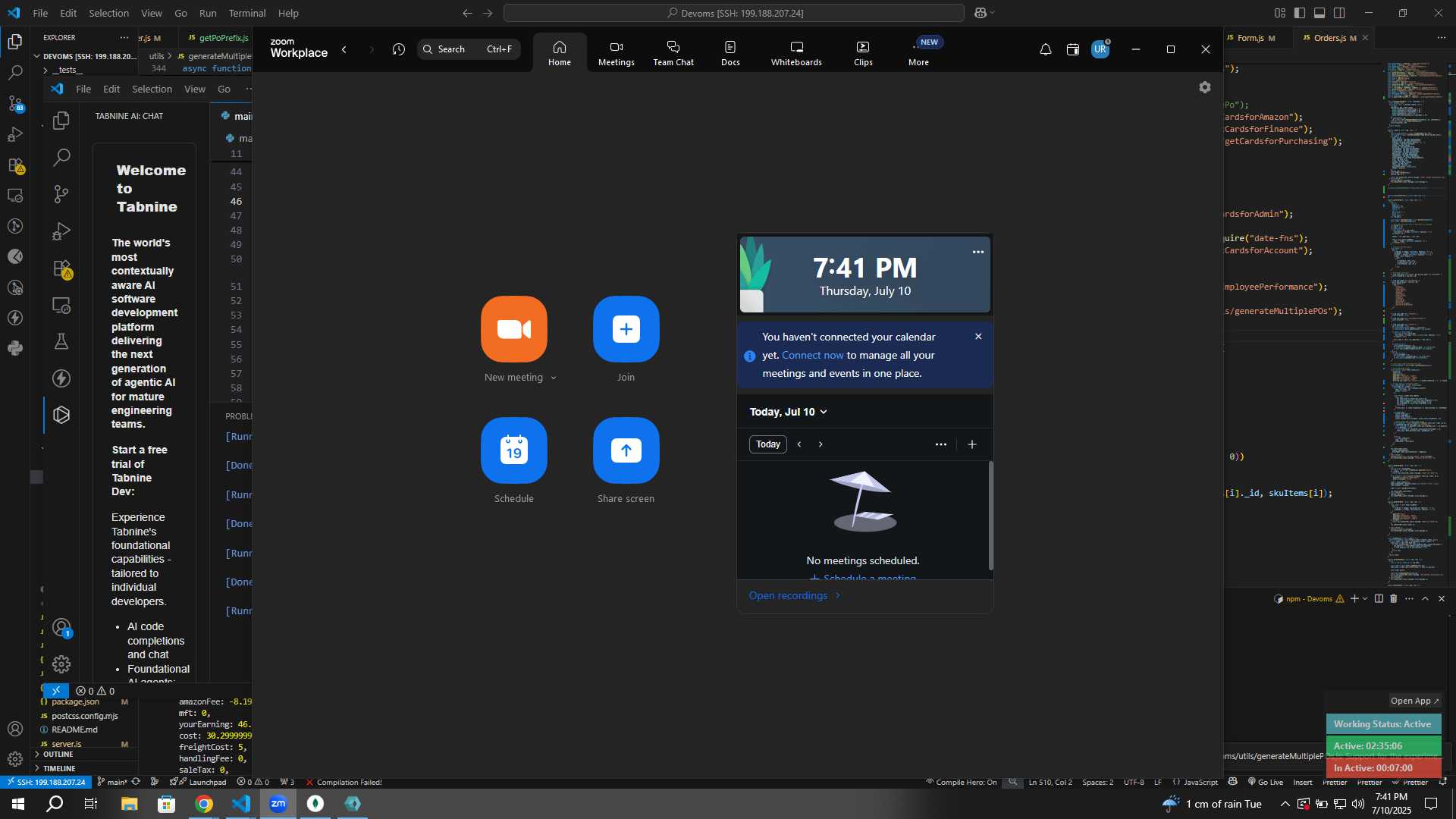Go to previous day in calendar
The height and width of the screenshot is (819, 1456).
[x=799, y=444]
